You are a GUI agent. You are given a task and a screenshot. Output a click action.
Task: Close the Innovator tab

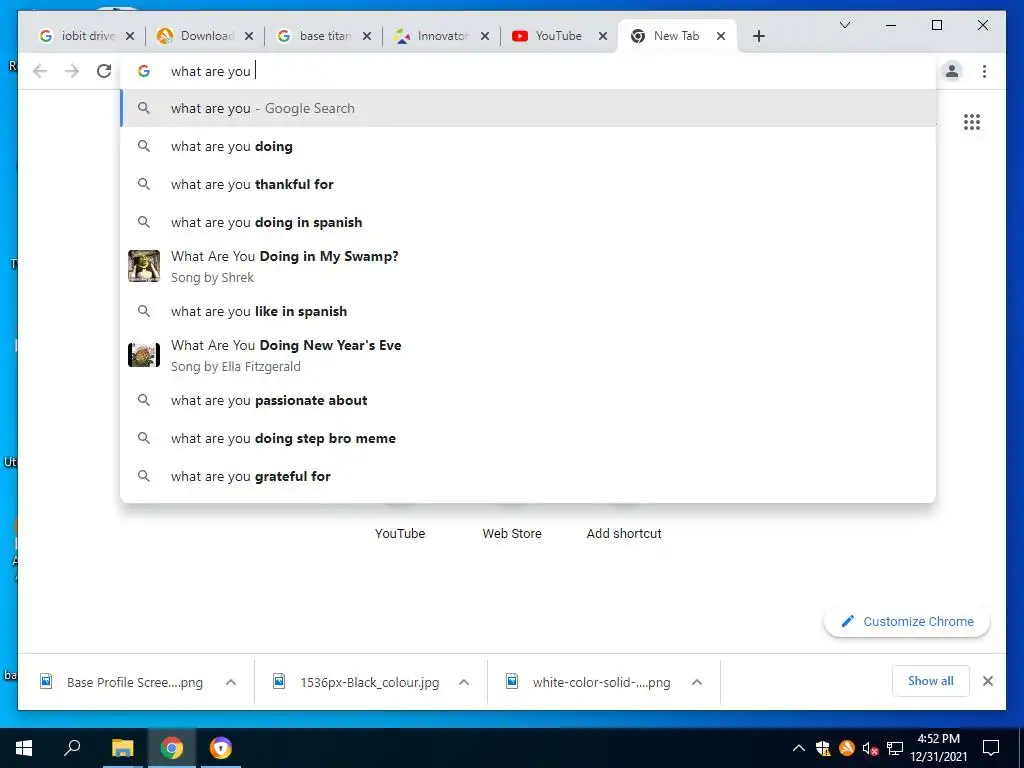coord(485,36)
